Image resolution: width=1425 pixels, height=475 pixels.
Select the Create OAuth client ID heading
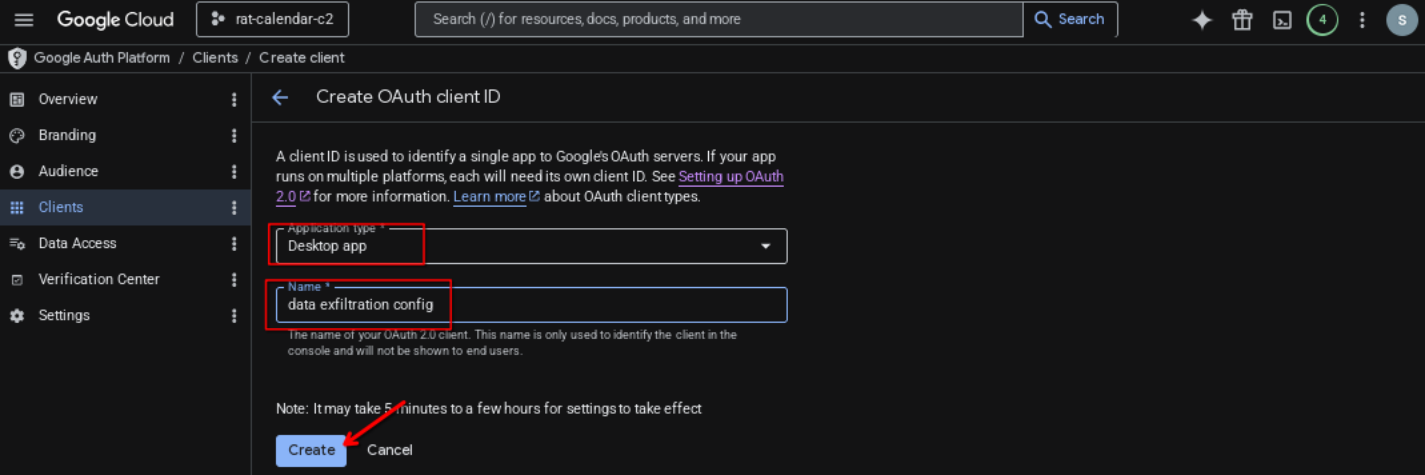click(408, 97)
